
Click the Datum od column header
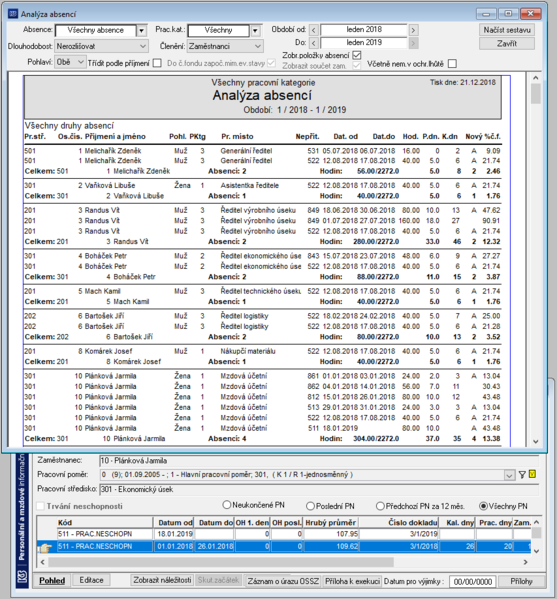point(175,522)
